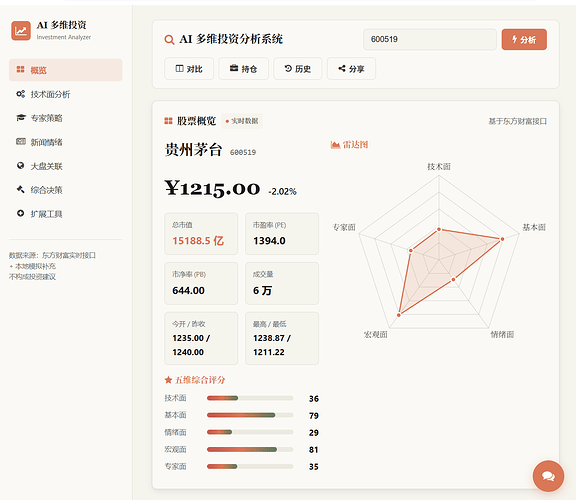Click the history clock icon on 历史
This screenshot has width=576, height=500.
click(288, 68)
